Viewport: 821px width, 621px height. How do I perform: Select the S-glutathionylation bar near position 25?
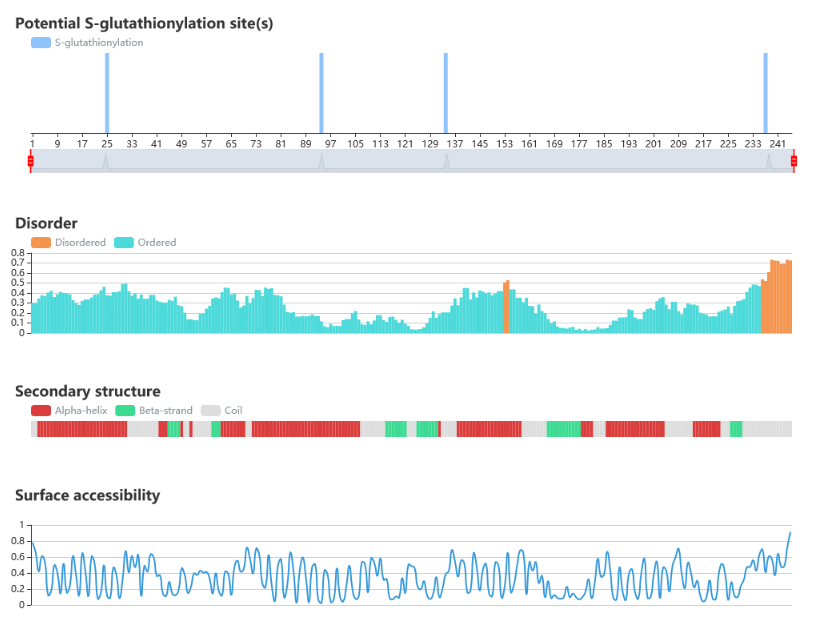click(x=107, y=93)
